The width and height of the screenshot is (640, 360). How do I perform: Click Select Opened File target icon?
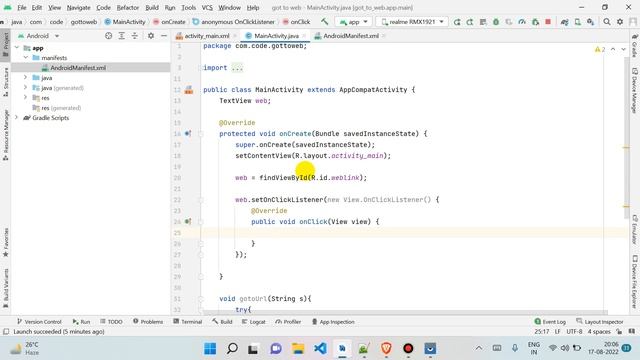point(109,36)
